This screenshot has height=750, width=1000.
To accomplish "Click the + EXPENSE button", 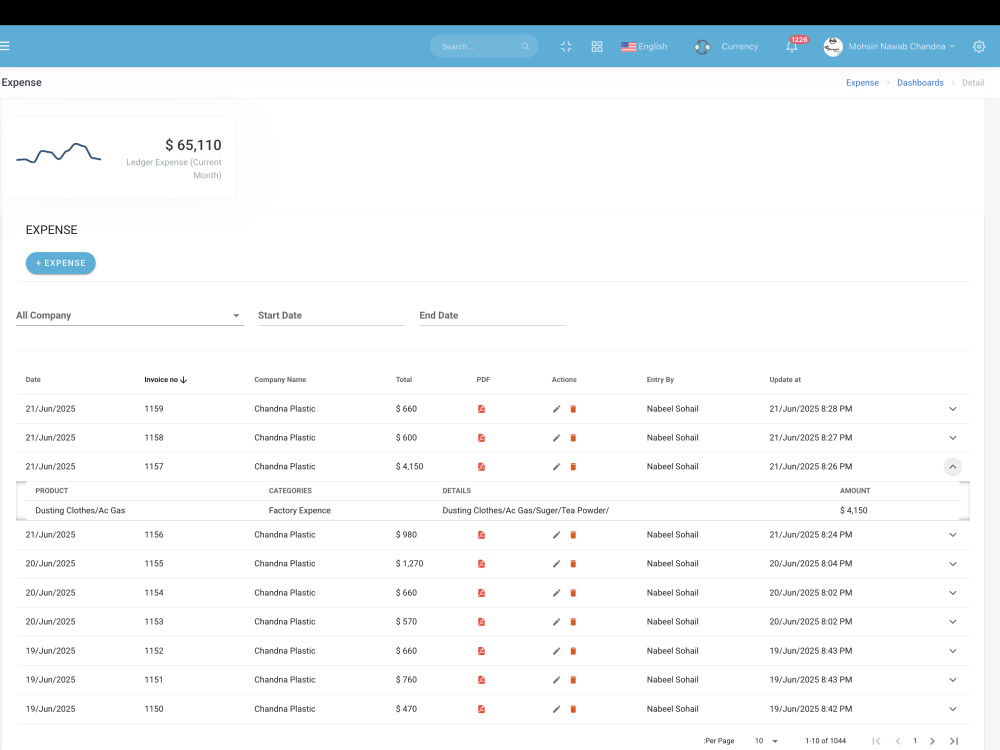I will [61, 263].
